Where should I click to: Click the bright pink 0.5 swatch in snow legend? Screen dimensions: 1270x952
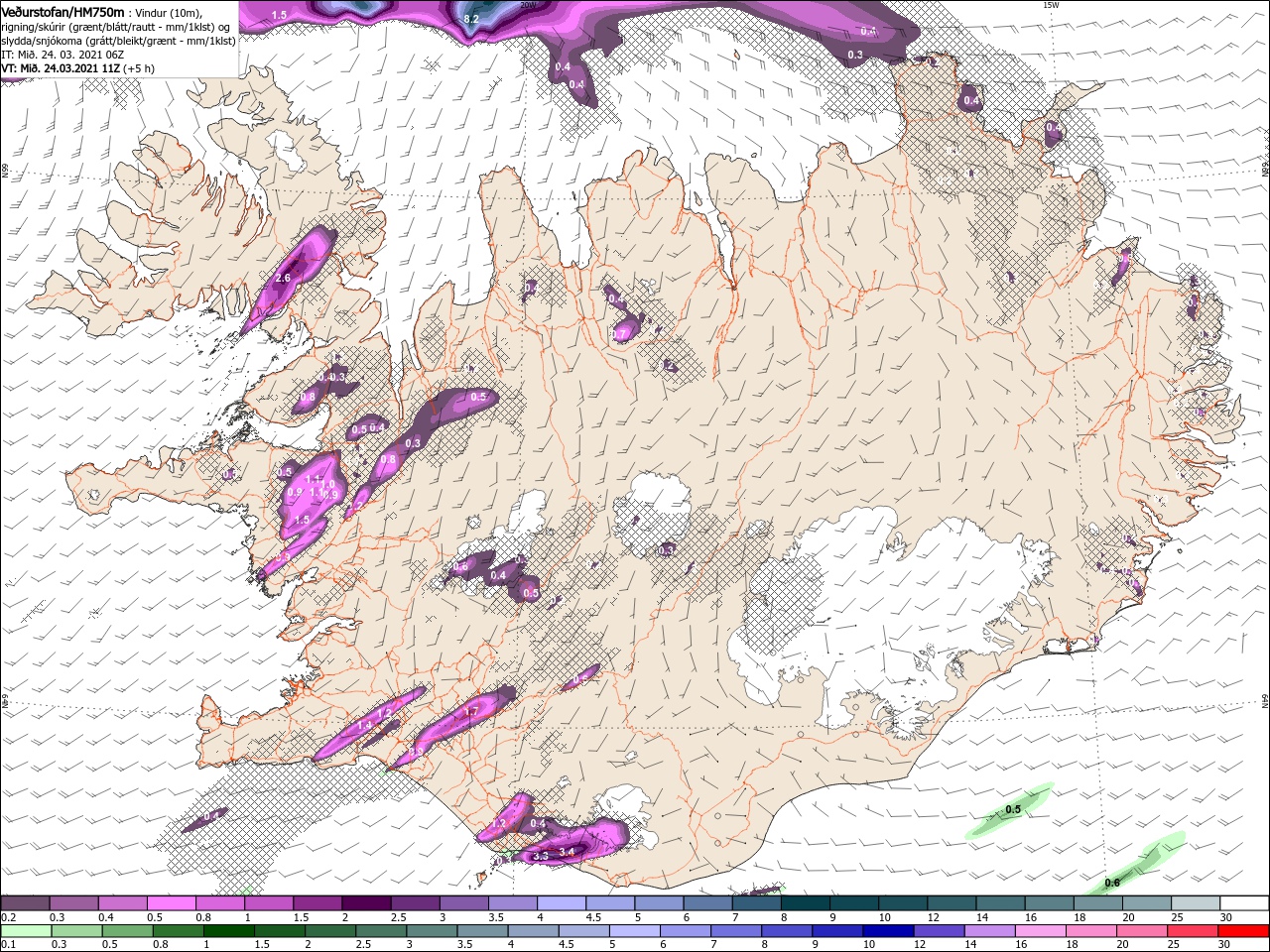click(x=171, y=903)
